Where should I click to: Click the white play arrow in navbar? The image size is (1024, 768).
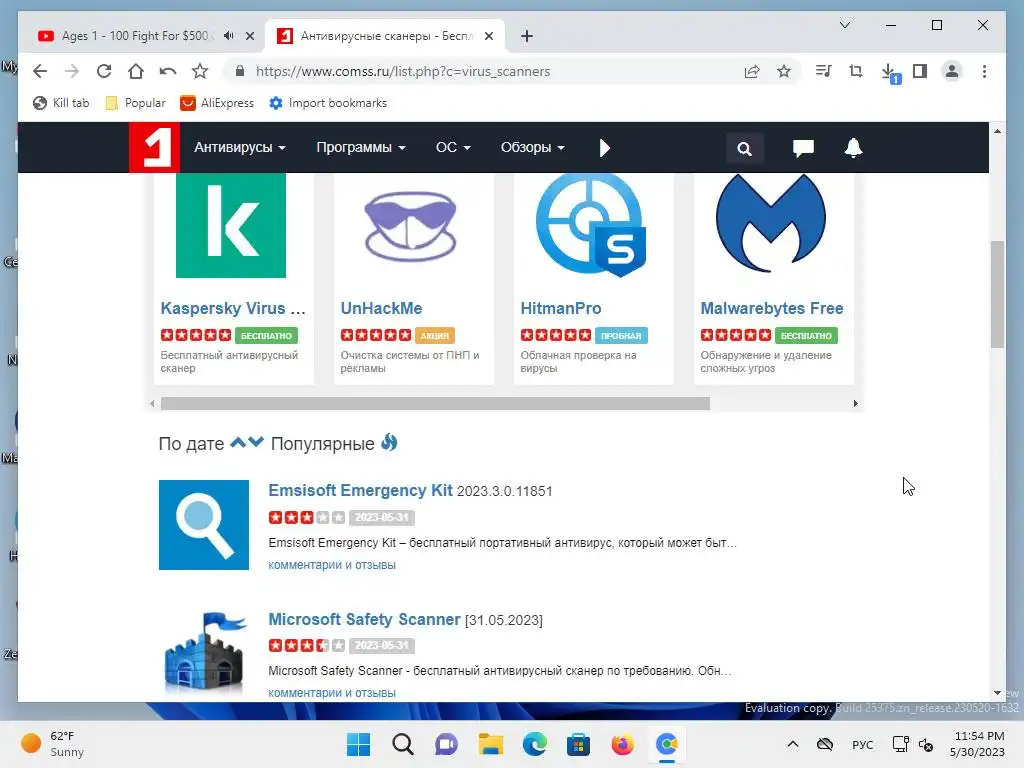[x=604, y=148]
